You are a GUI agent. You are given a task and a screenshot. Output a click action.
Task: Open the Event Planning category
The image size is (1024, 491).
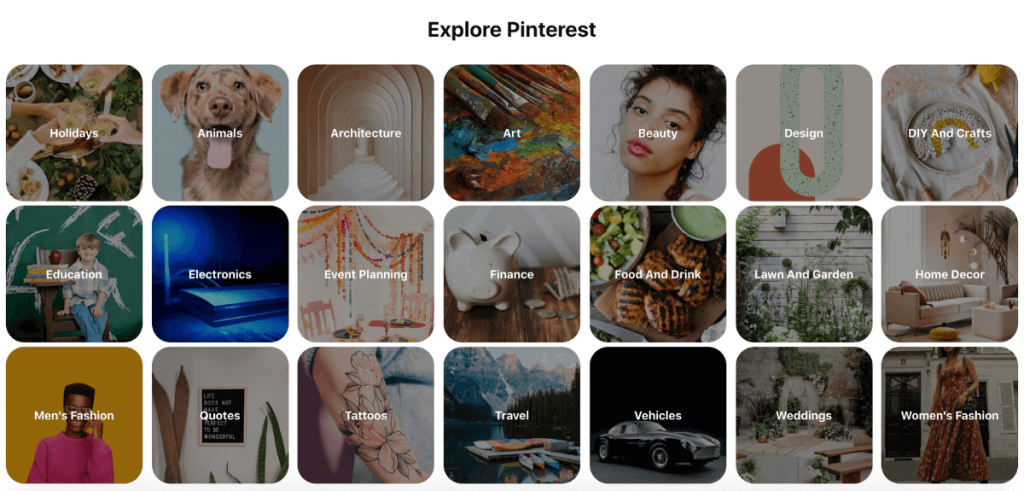click(x=366, y=274)
